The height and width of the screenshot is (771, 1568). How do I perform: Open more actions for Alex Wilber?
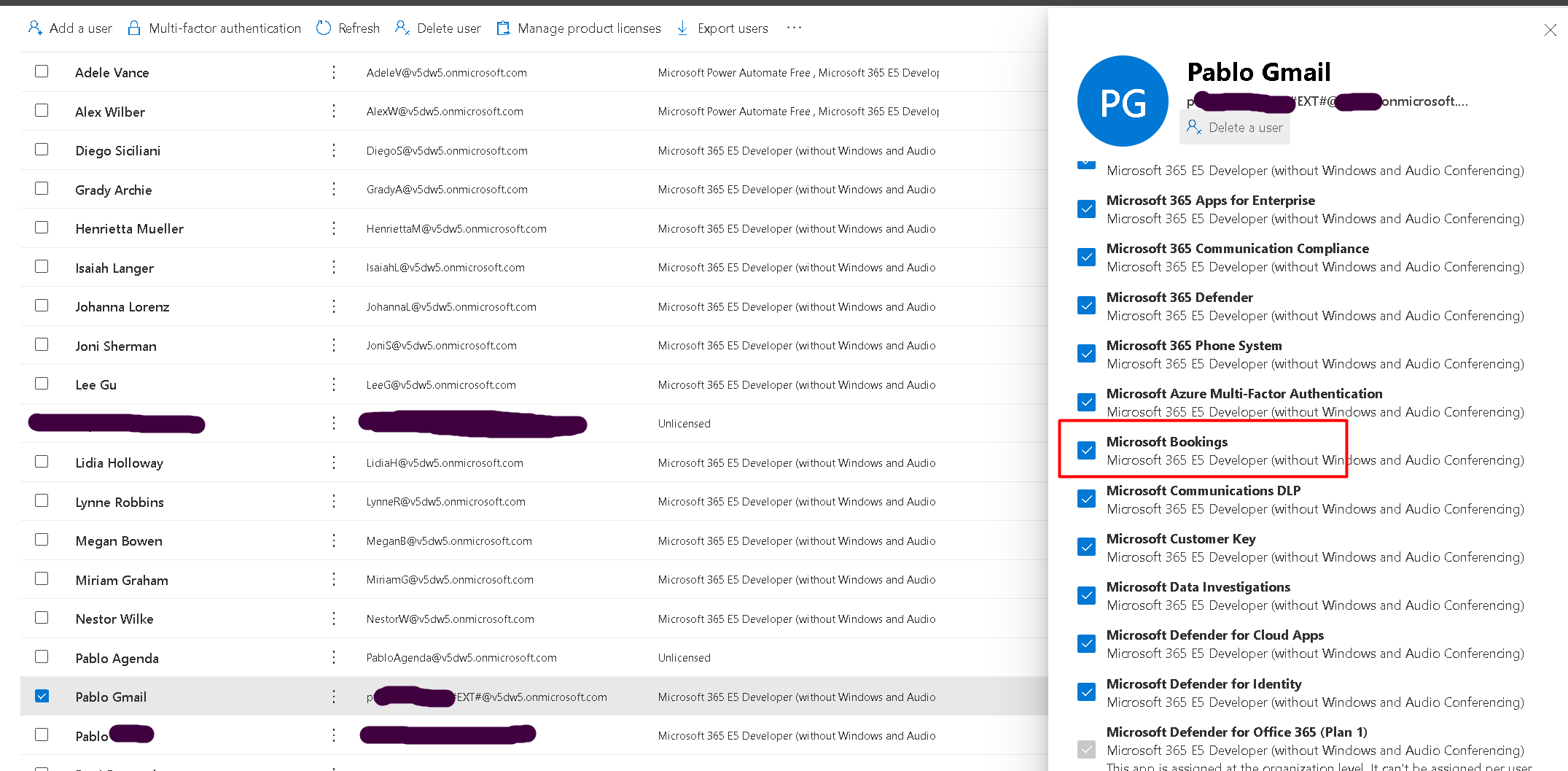(x=334, y=111)
